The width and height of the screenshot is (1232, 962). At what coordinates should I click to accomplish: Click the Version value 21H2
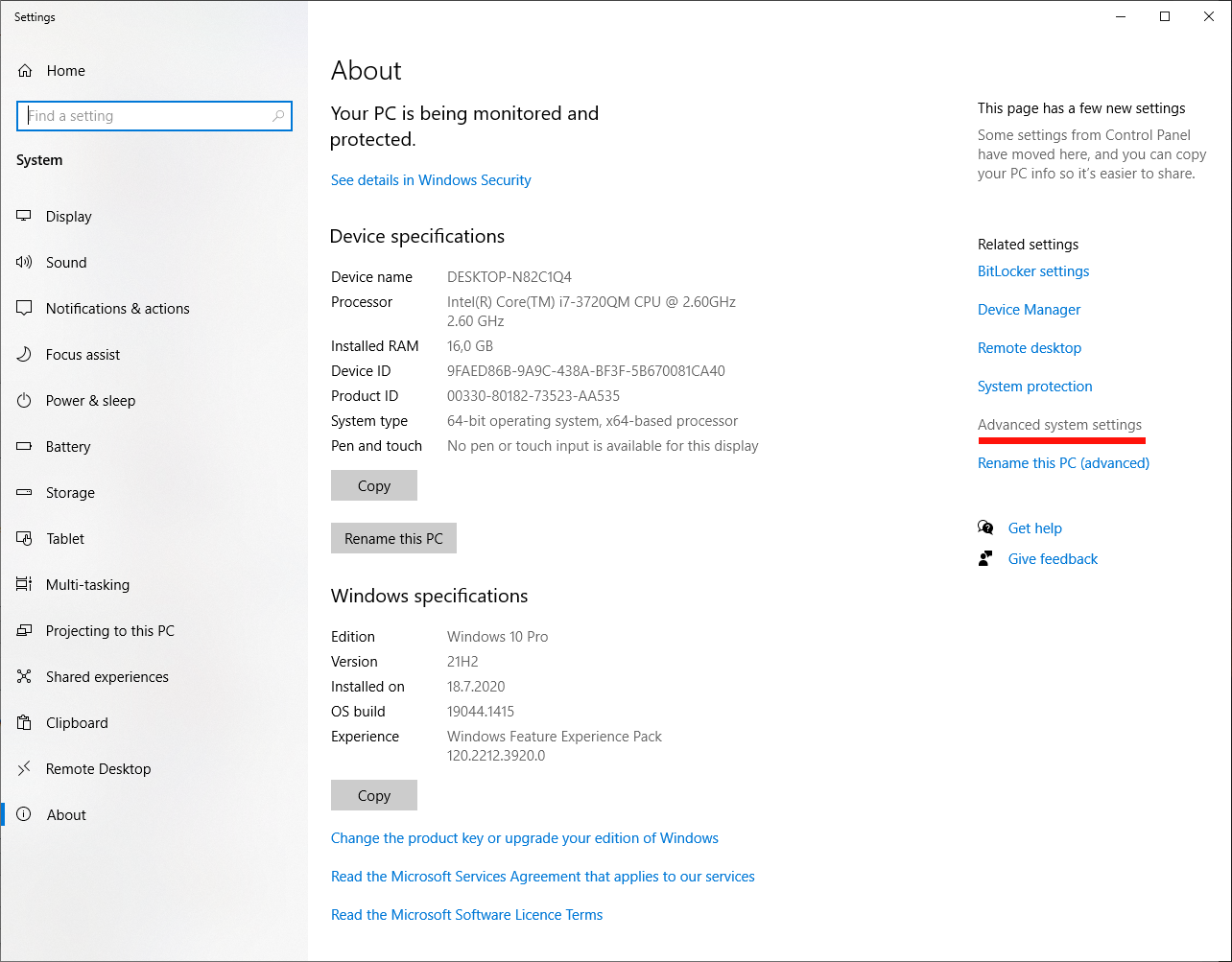click(462, 662)
